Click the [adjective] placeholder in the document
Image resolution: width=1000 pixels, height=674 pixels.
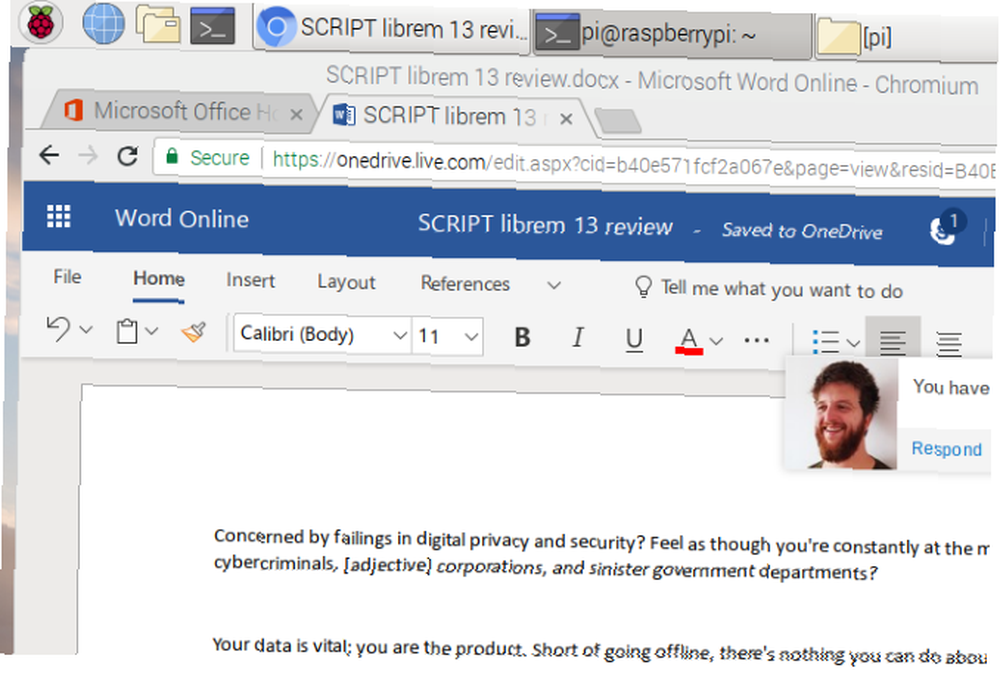point(387,565)
